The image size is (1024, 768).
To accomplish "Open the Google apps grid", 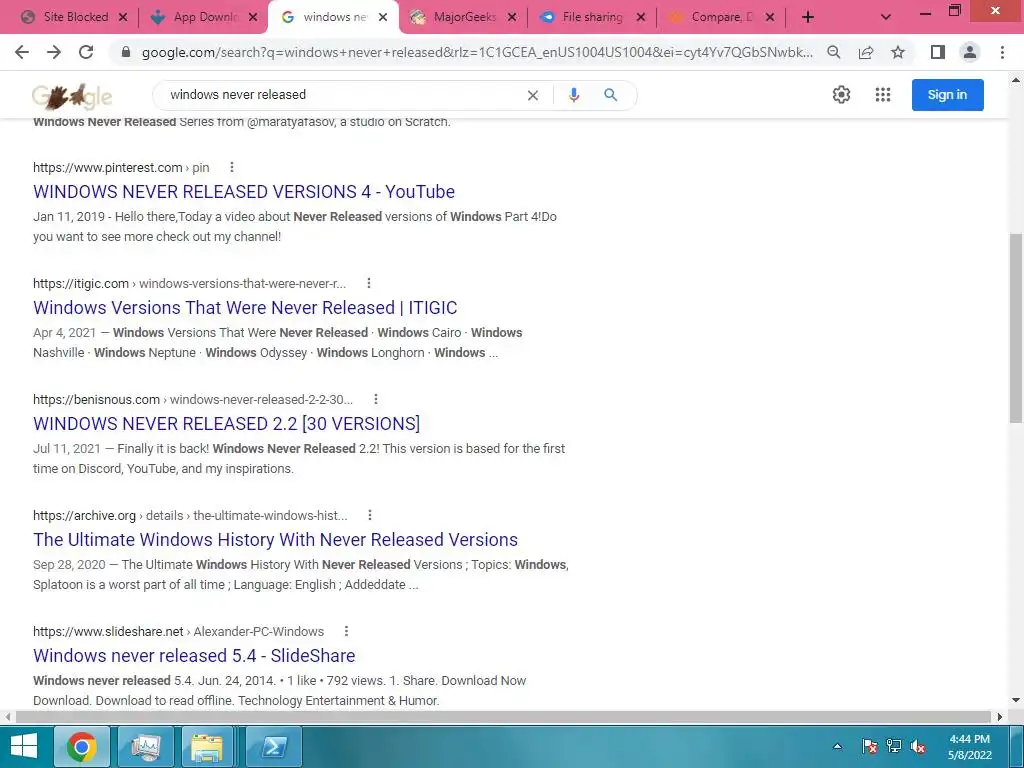I will pyautogui.click(x=883, y=95).
